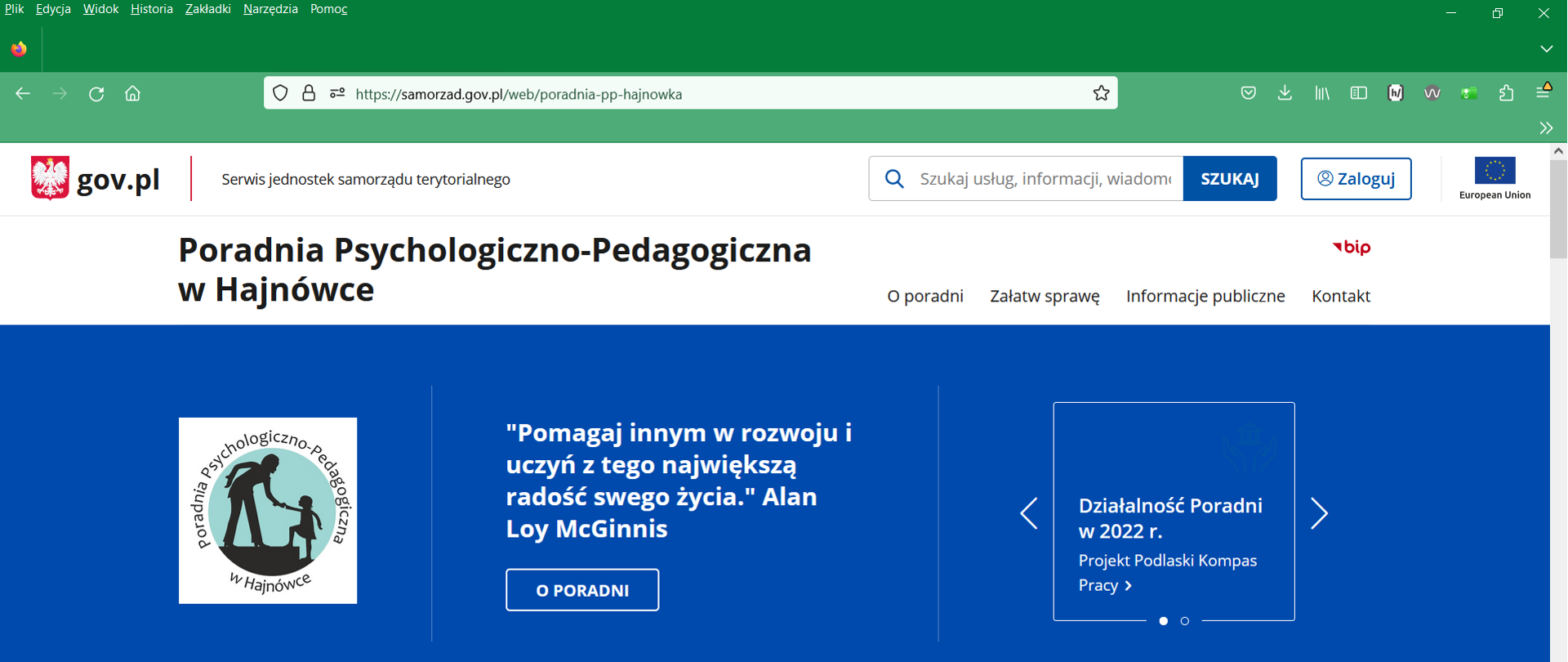Image resolution: width=1568 pixels, height=662 pixels.
Task: Open the Plik menu
Action: point(14,9)
